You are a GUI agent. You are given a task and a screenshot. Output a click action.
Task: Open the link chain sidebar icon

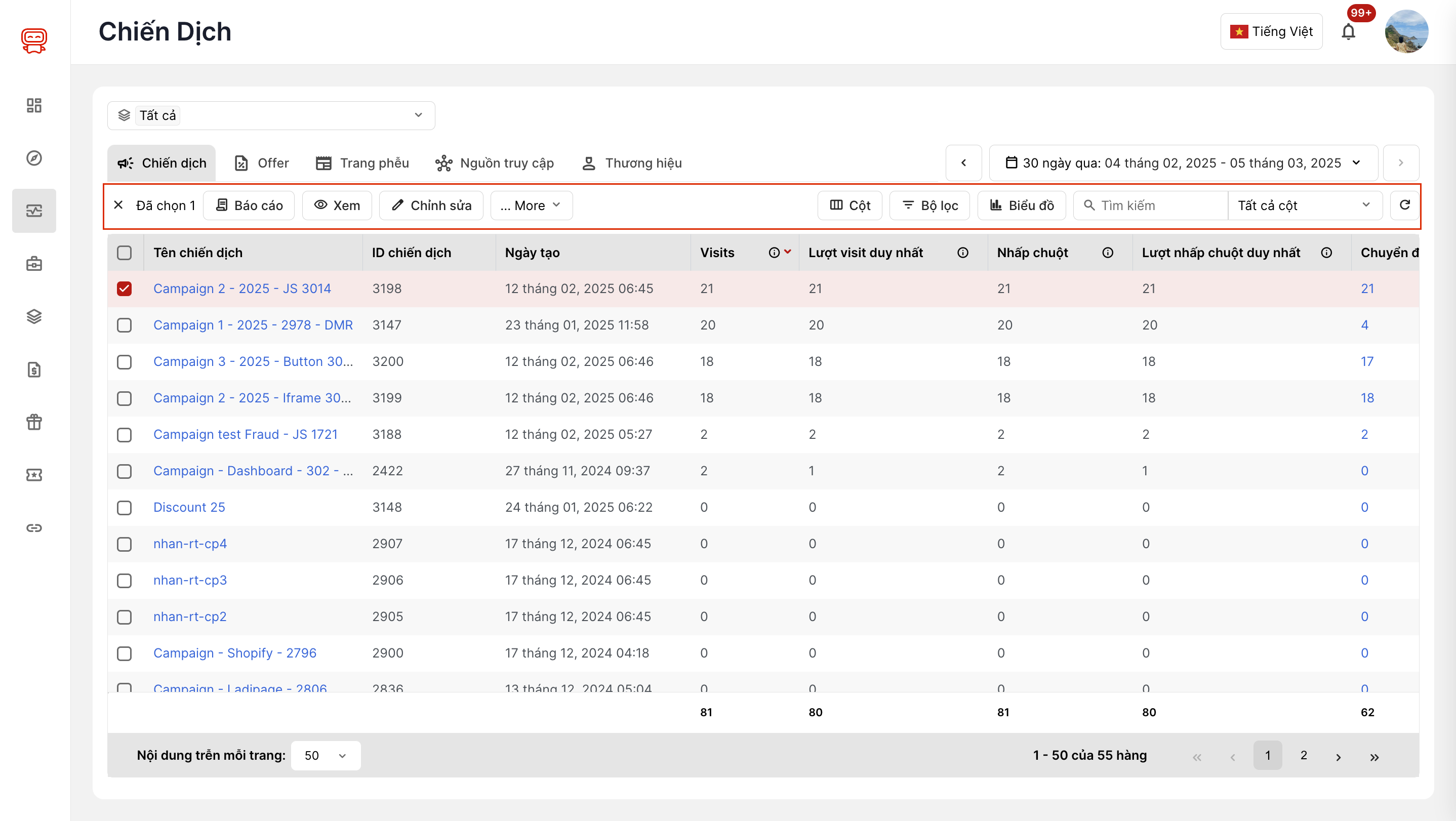pos(34,528)
